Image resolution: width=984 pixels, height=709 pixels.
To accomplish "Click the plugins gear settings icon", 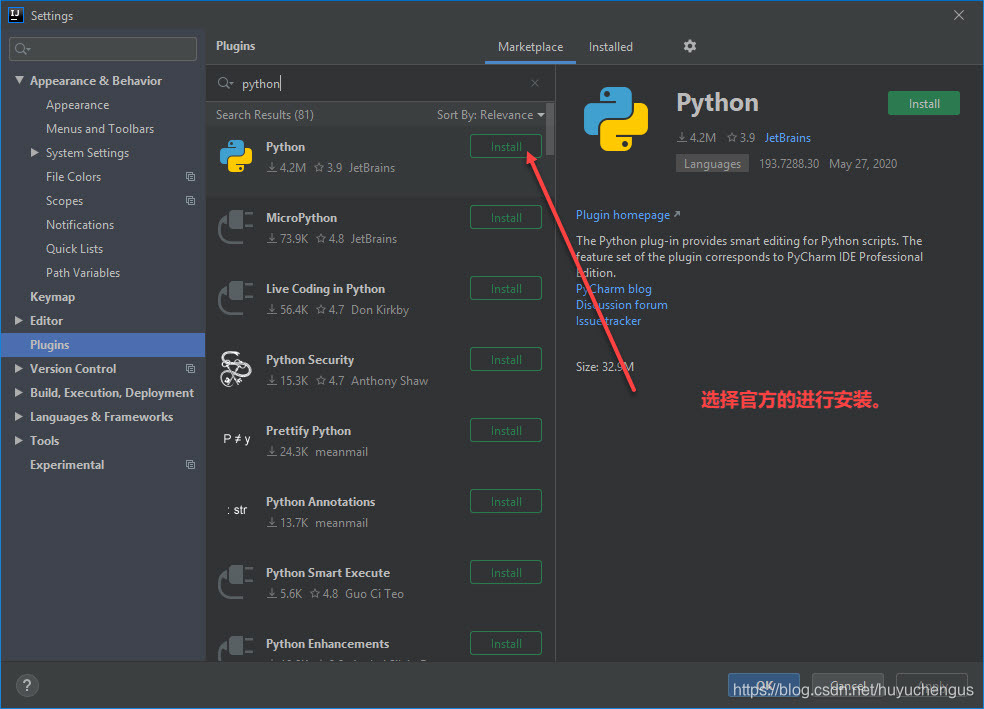I will point(690,46).
